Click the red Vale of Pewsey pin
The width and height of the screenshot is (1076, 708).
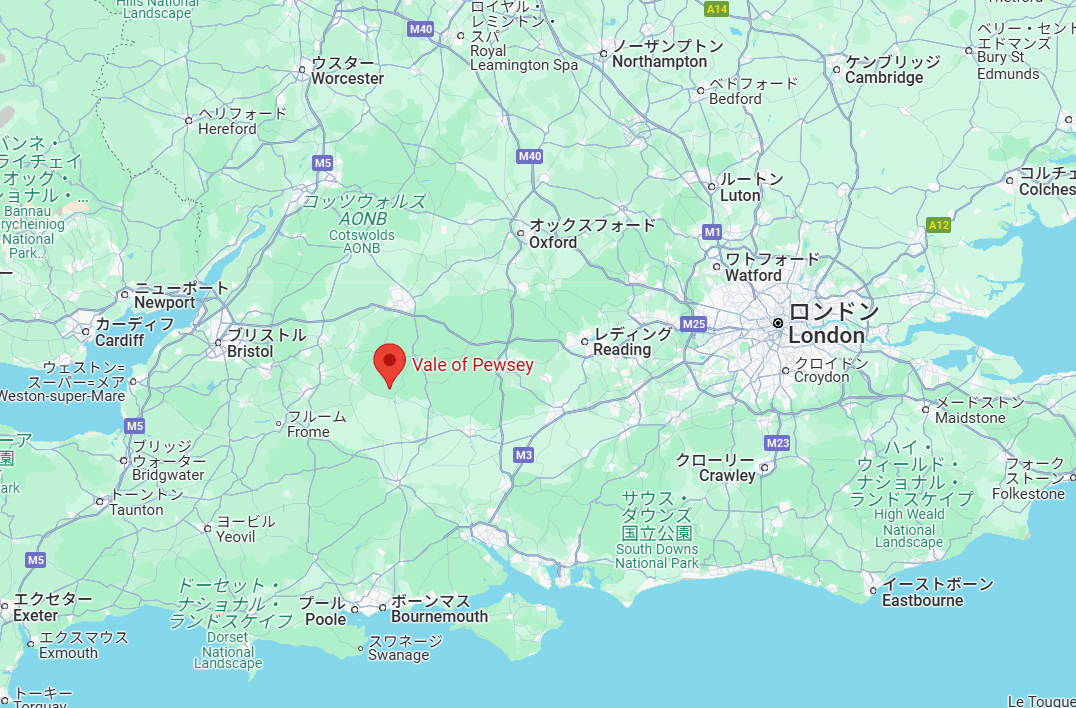[390, 366]
